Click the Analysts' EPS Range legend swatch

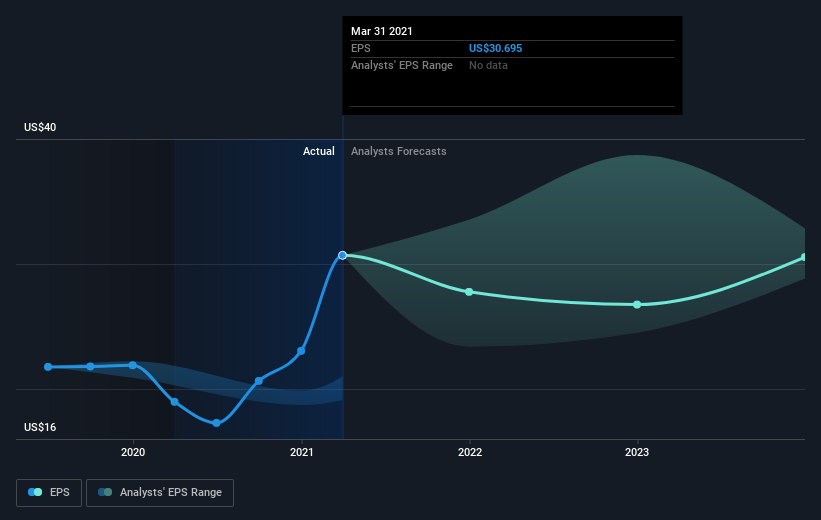[105, 492]
